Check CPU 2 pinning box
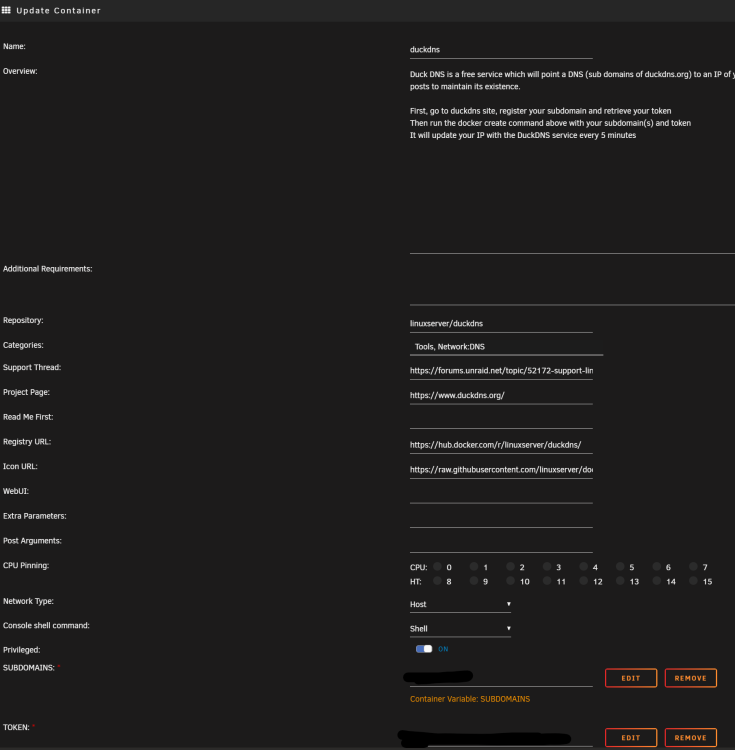 click(x=510, y=566)
